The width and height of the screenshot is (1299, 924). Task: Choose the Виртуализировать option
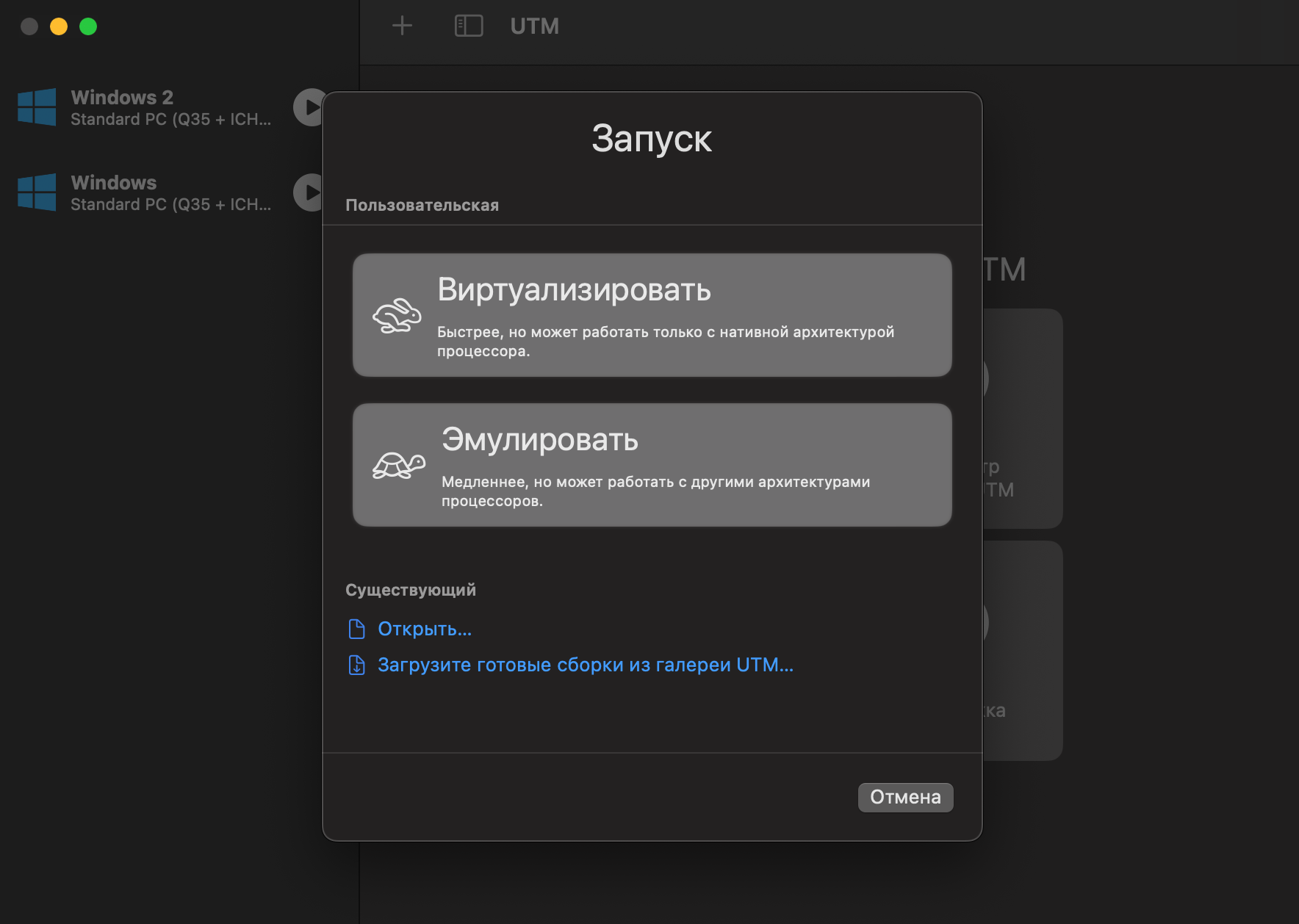pyautogui.click(x=652, y=315)
